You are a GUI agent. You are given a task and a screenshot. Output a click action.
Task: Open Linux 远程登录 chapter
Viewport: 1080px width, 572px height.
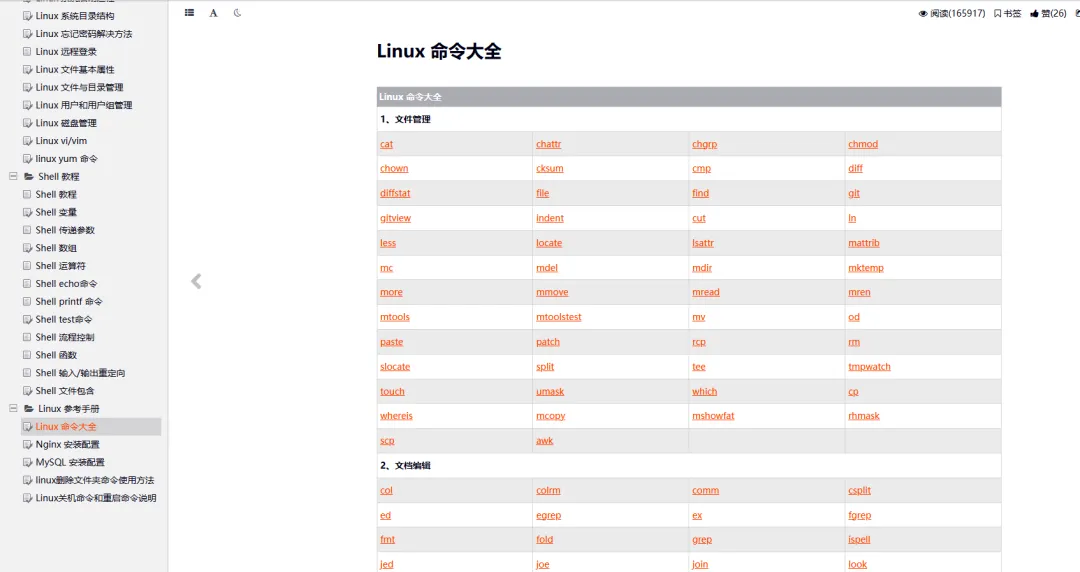click(x=66, y=52)
